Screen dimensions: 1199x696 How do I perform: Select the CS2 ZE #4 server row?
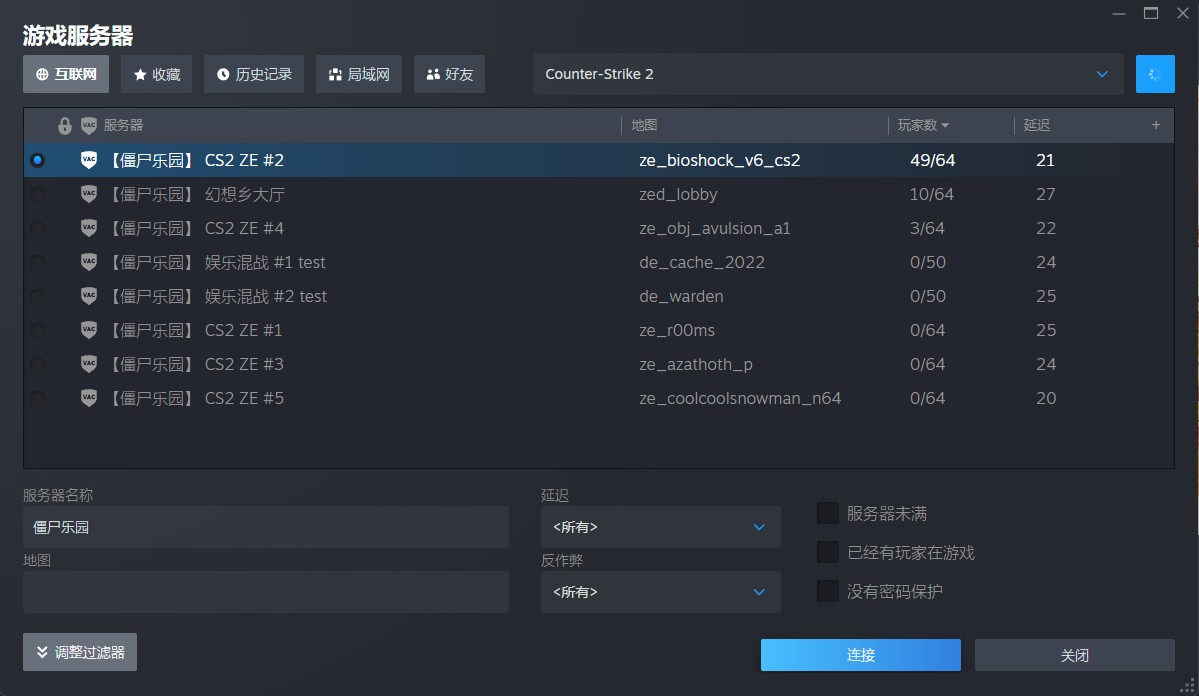coord(400,228)
